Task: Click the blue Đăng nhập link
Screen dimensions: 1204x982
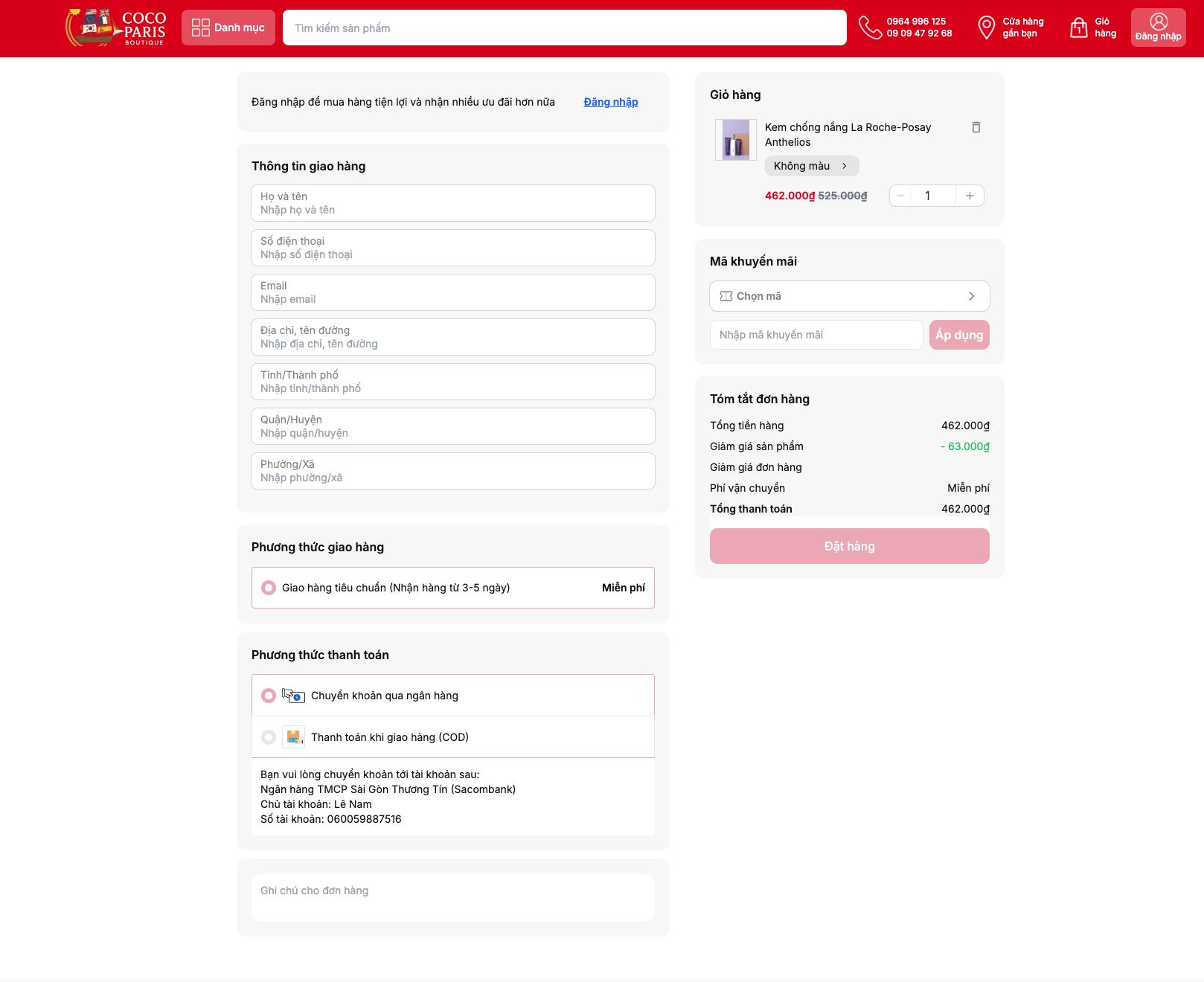Action: click(x=611, y=102)
